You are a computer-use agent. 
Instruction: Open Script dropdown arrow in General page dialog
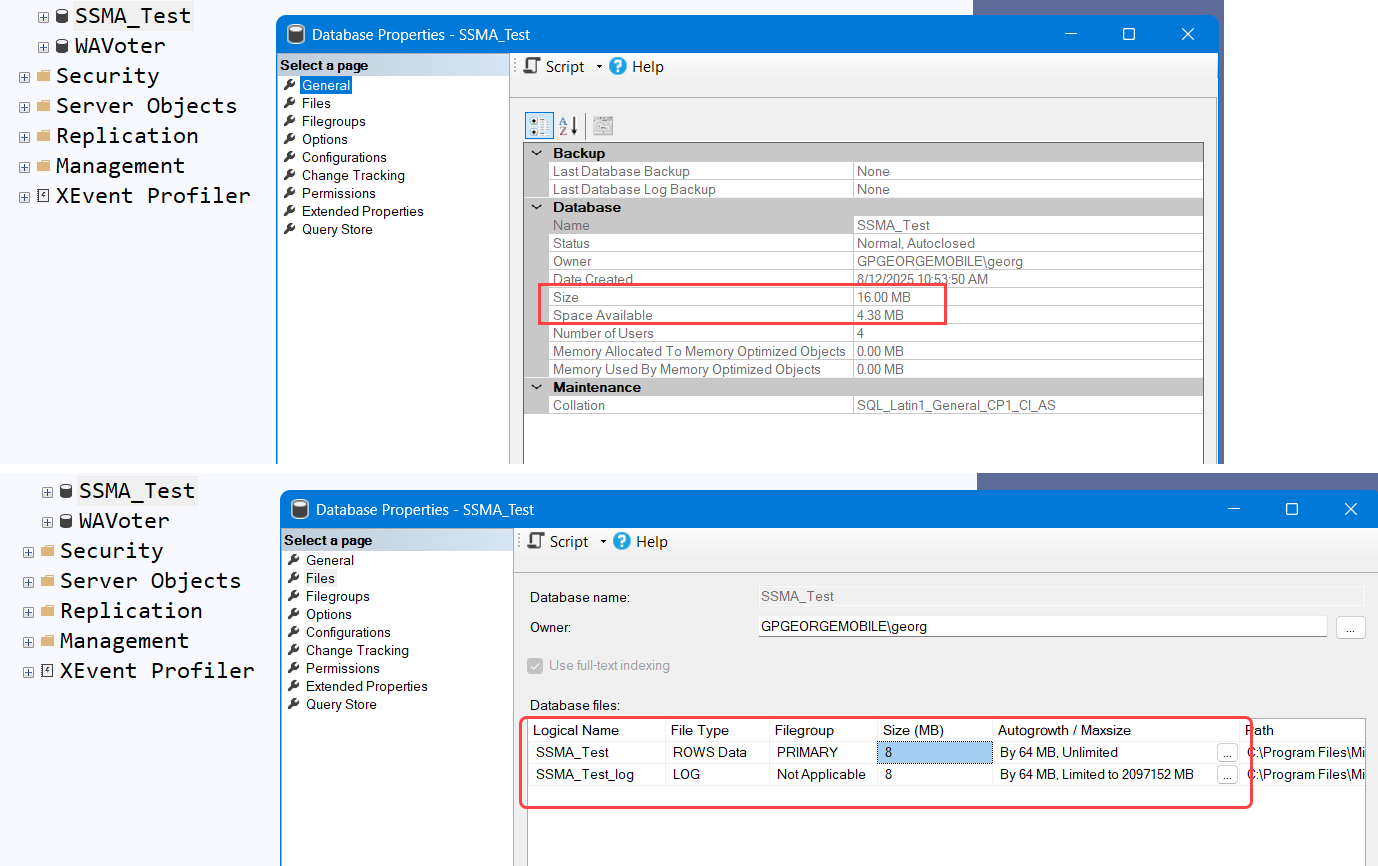point(599,67)
